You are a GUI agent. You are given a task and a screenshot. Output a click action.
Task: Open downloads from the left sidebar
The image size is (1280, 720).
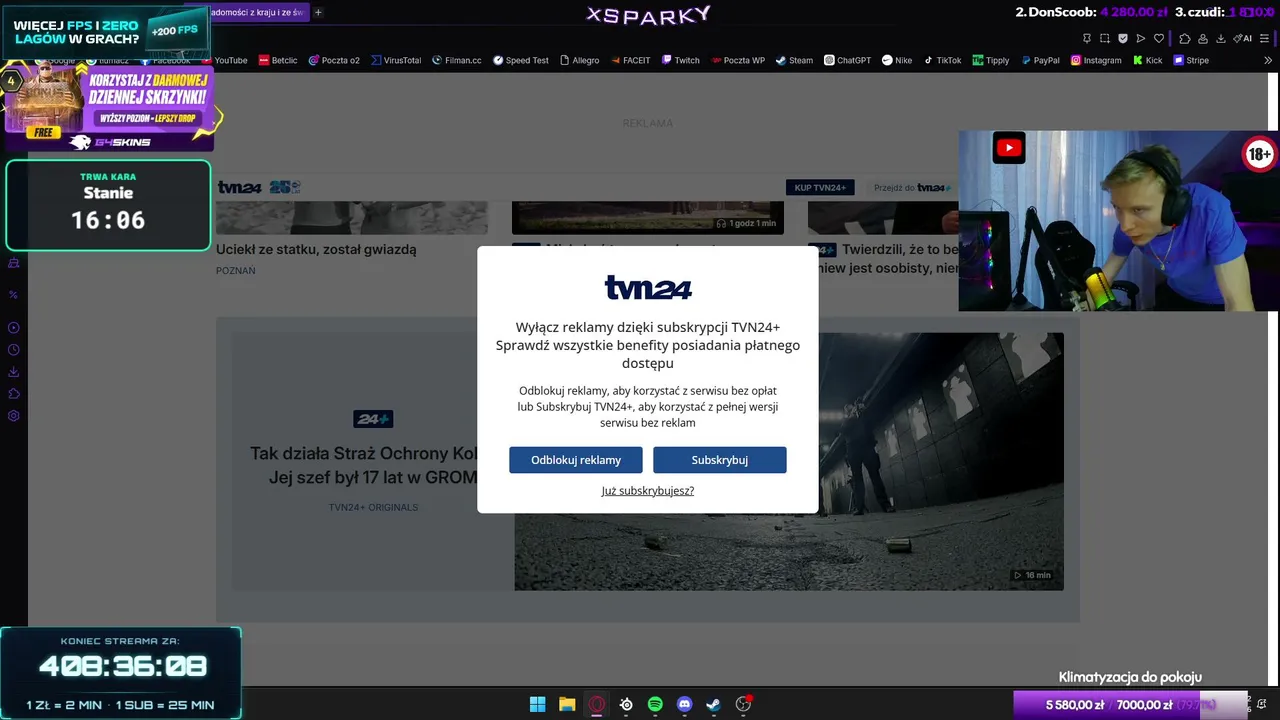click(x=14, y=372)
